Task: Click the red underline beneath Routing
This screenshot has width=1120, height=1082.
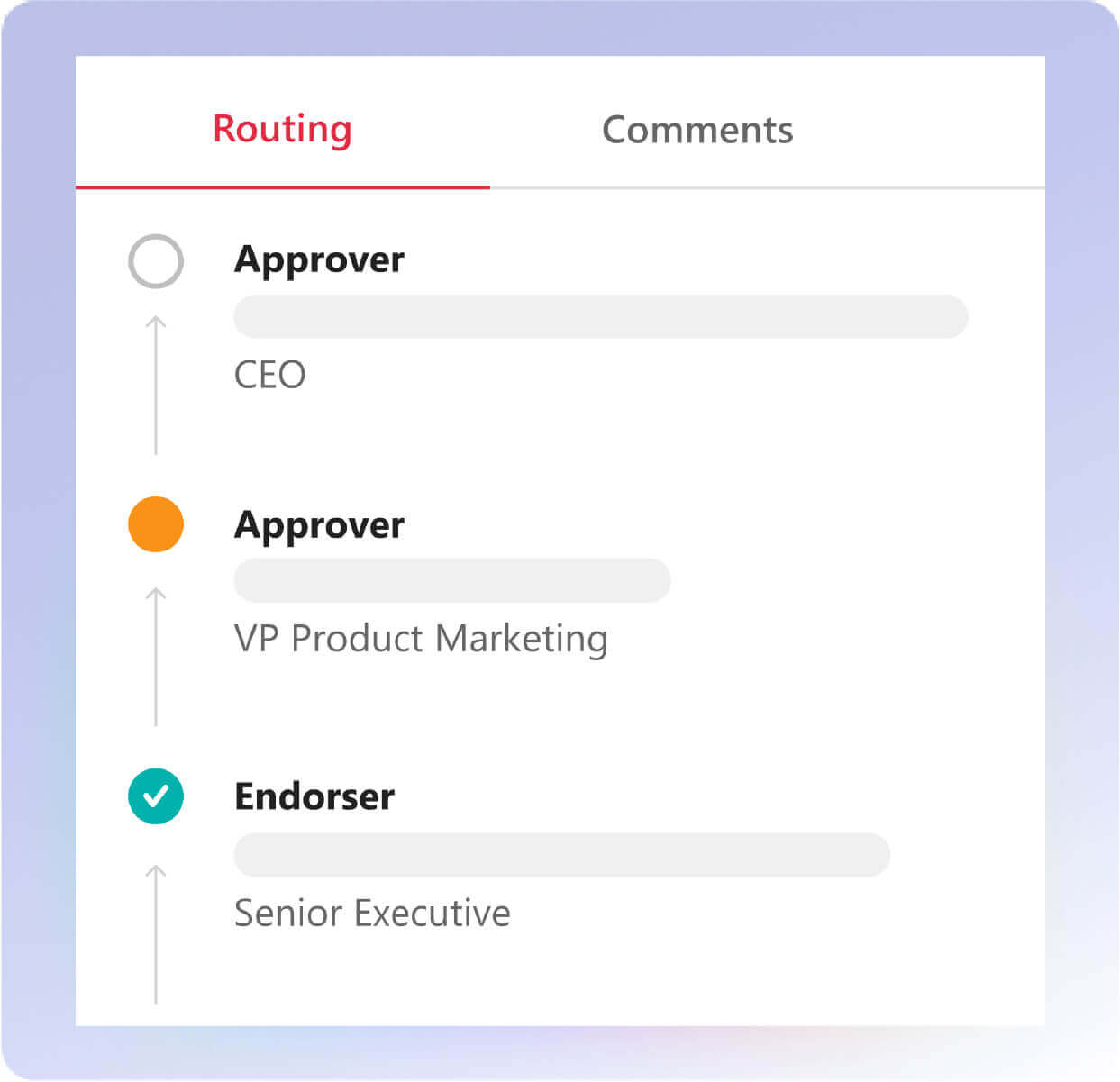Action: (283, 187)
